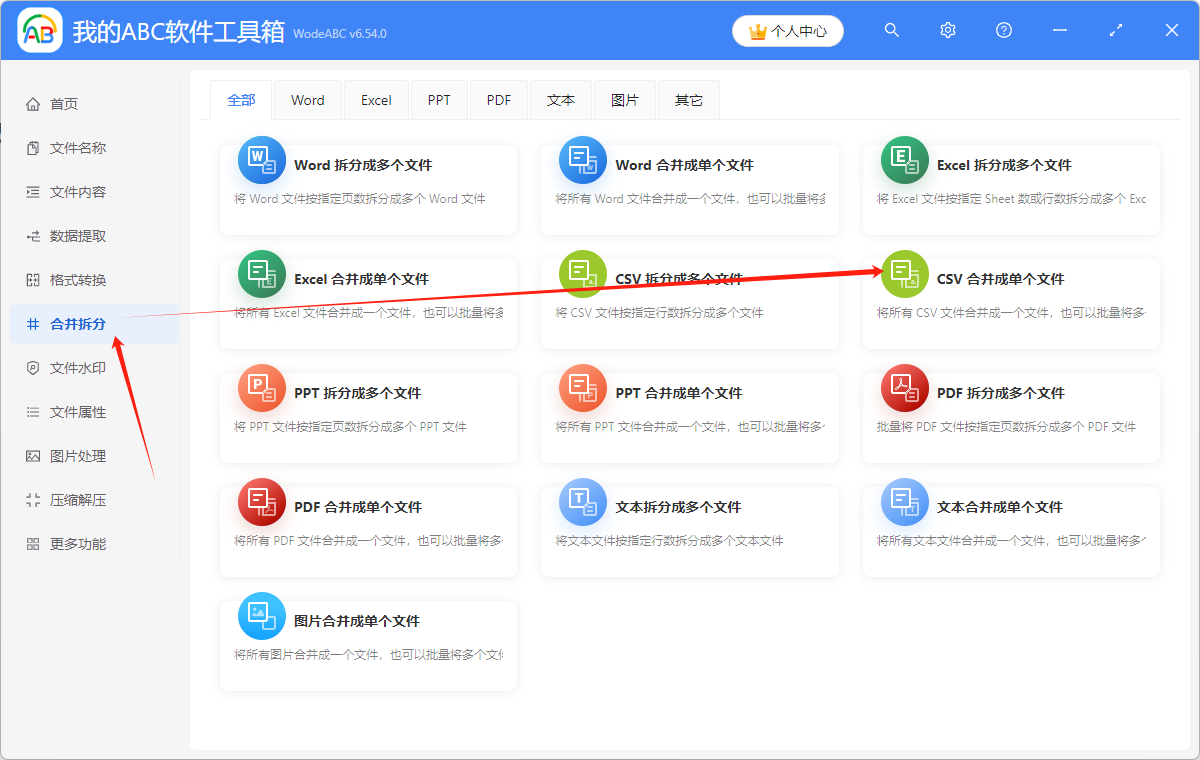Click the Word merge into single file icon
1200x760 pixels.
point(583,161)
